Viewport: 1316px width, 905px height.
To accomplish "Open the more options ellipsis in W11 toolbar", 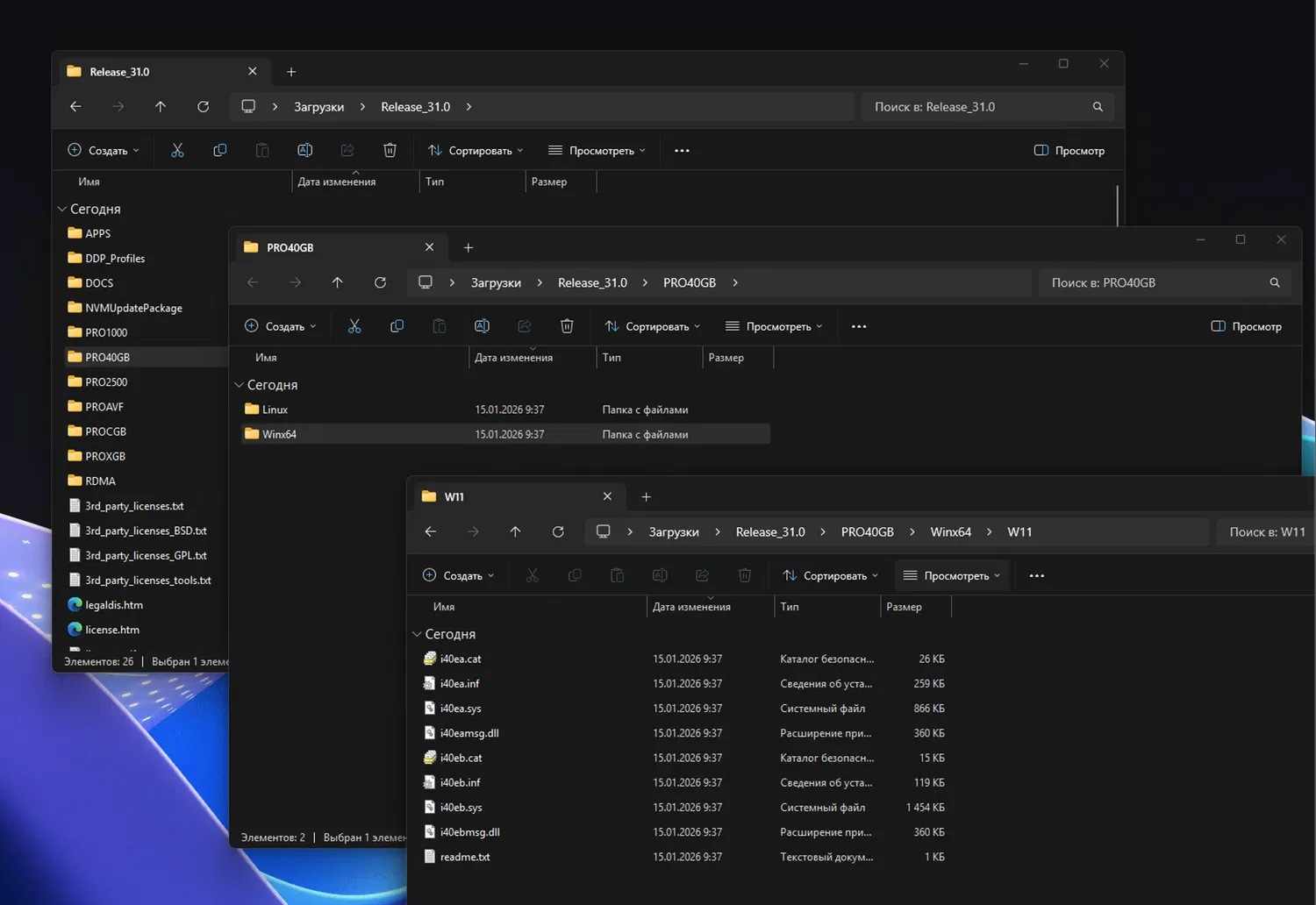I will 1036,576.
